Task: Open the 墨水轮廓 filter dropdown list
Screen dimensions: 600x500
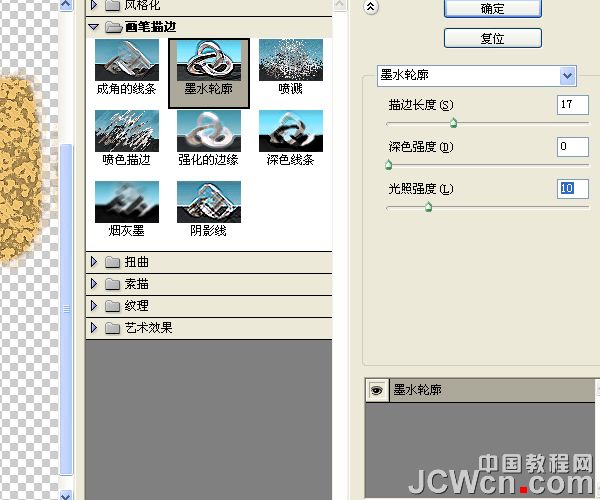Action: (x=569, y=76)
